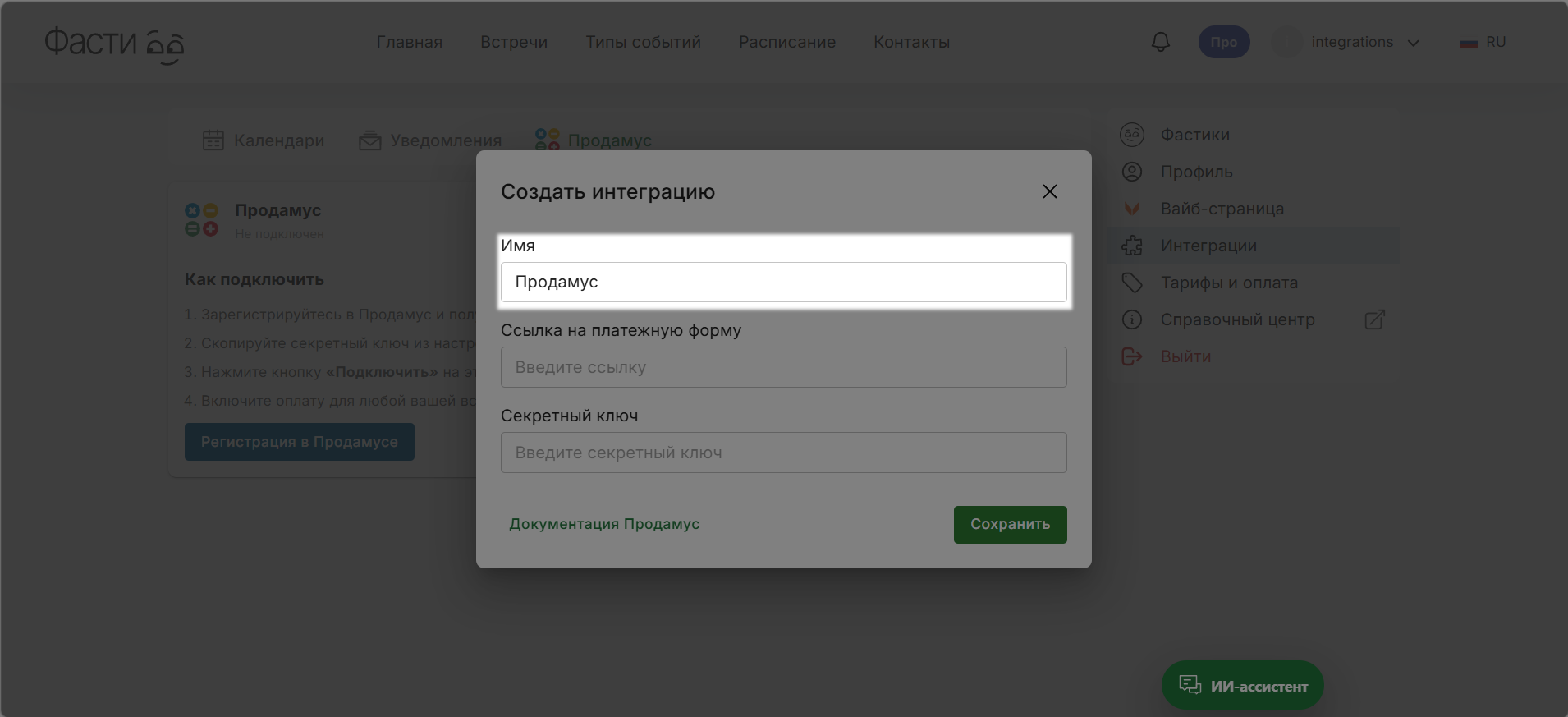The width and height of the screenshot is (1568, 717).
Task: Open Справочный центр external link icon
Action: (x=1374, y=319)
